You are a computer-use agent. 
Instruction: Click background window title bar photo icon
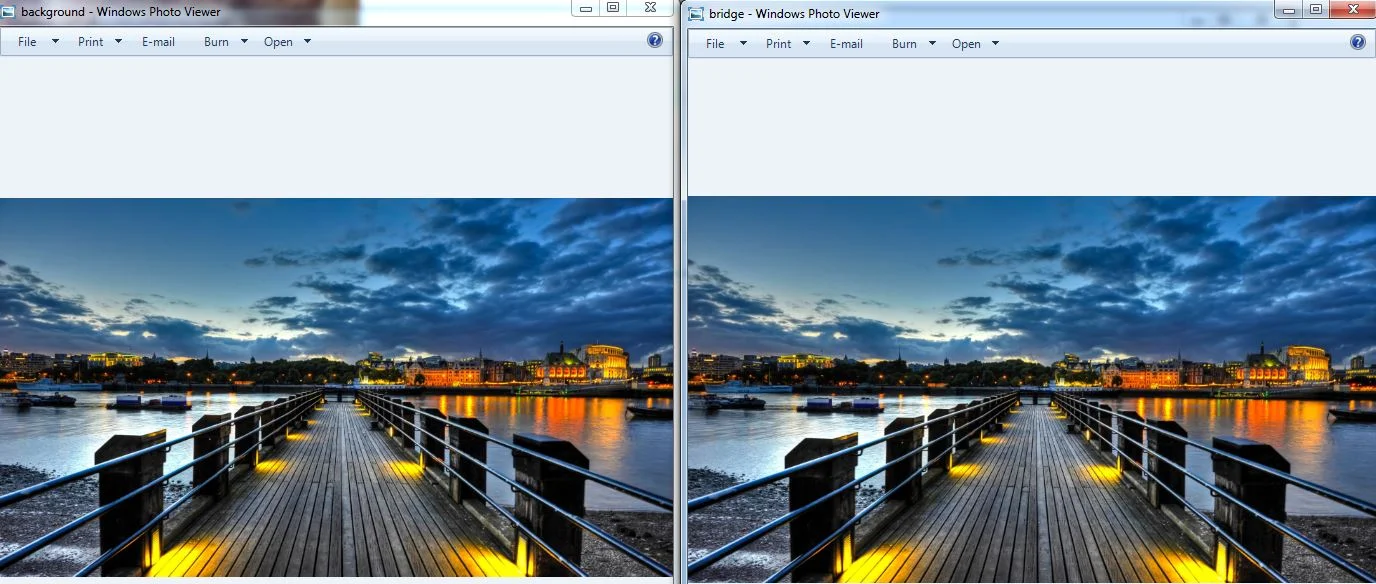pos(9,12)
